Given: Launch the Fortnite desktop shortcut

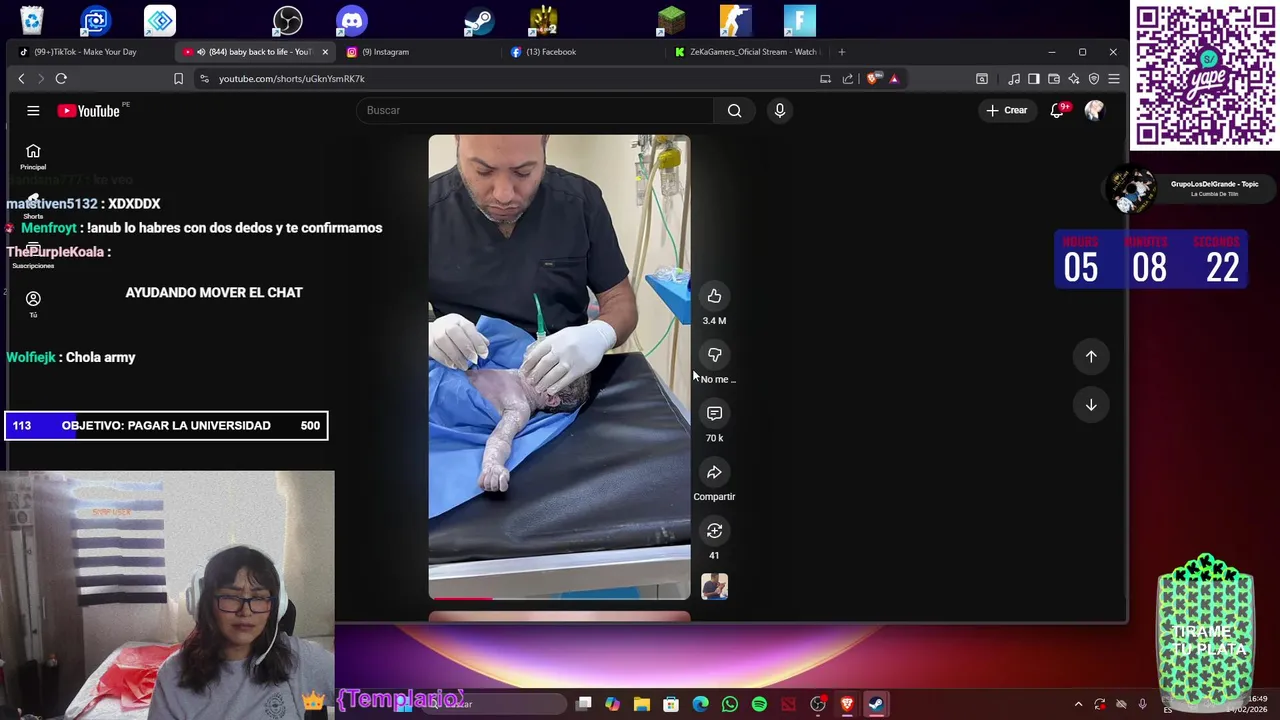Looking at the screenshot, I should point(800,20).
